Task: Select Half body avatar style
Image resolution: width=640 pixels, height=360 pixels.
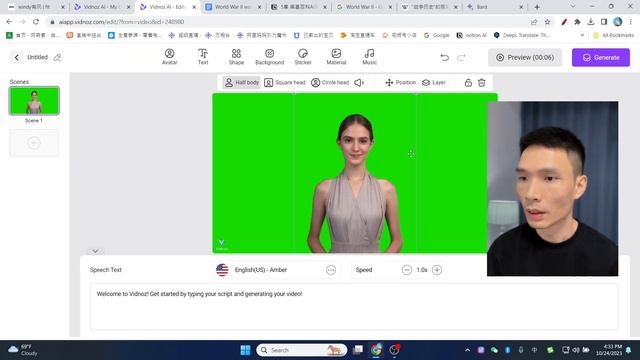Action: tap(242, 82)
